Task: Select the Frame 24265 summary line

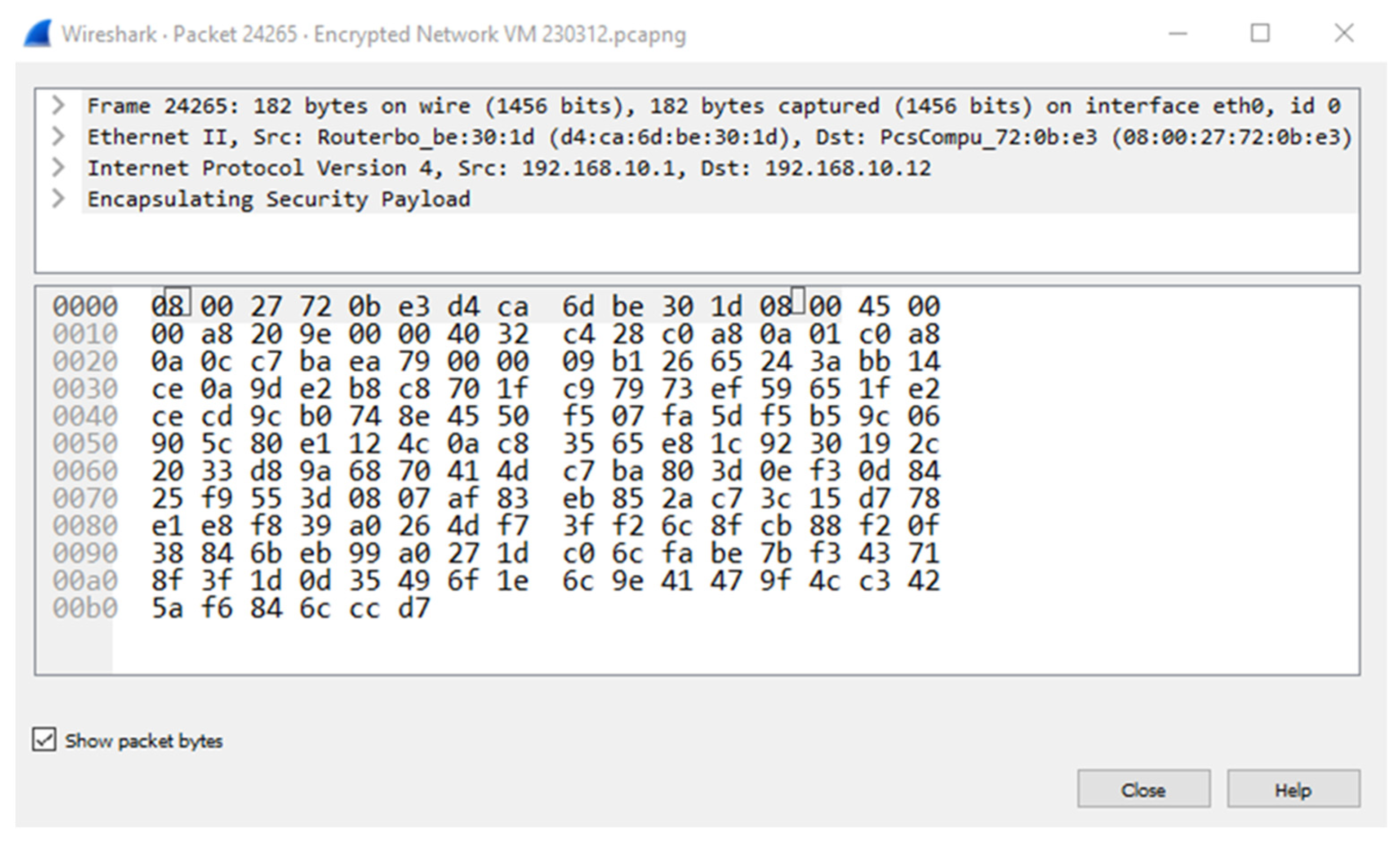Action: point(713,106)
